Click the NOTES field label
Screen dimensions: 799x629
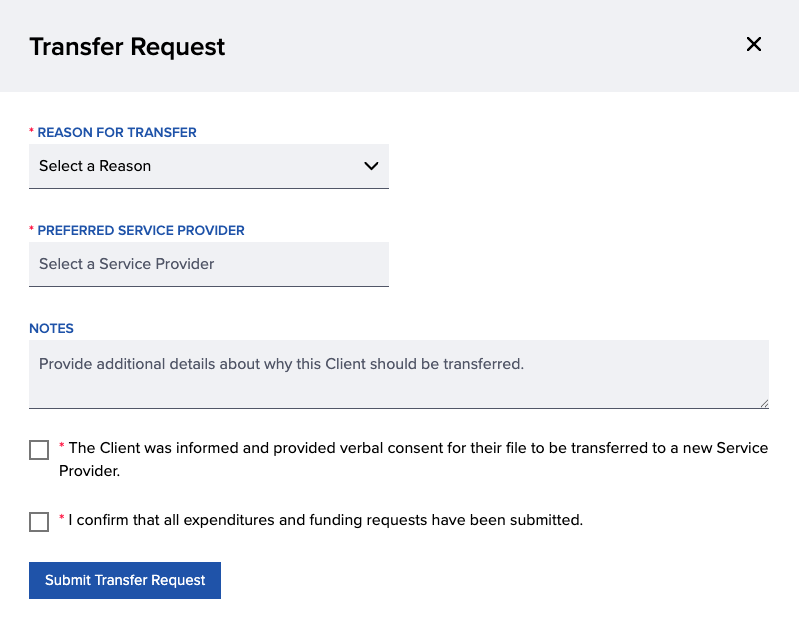(x=51, y=328)
